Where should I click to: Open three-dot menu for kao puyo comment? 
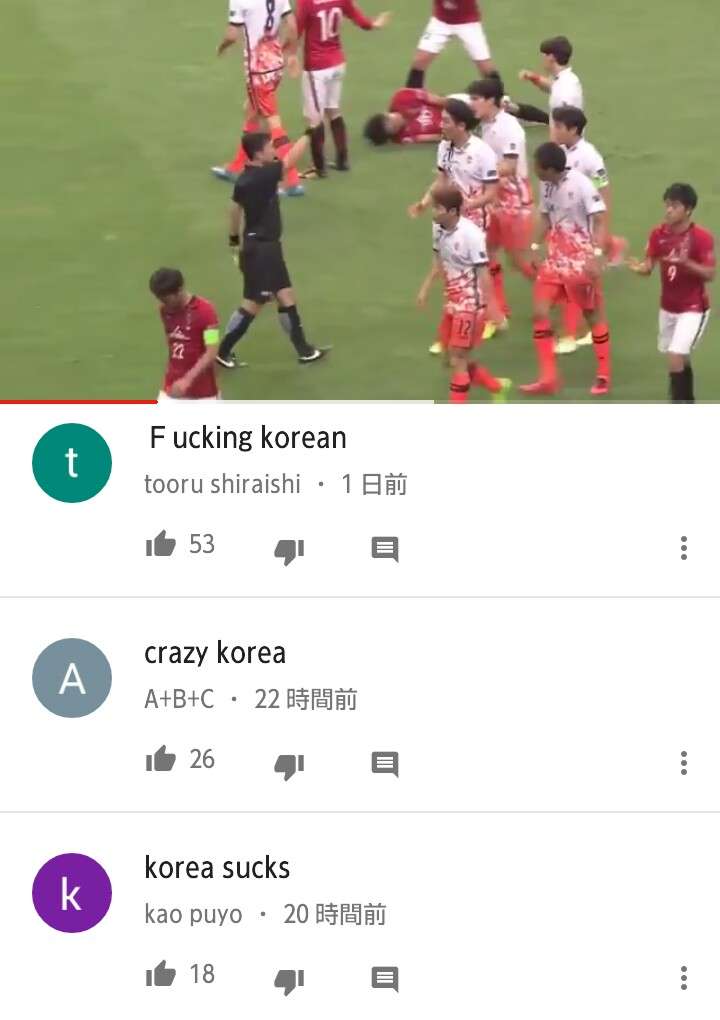684,978
